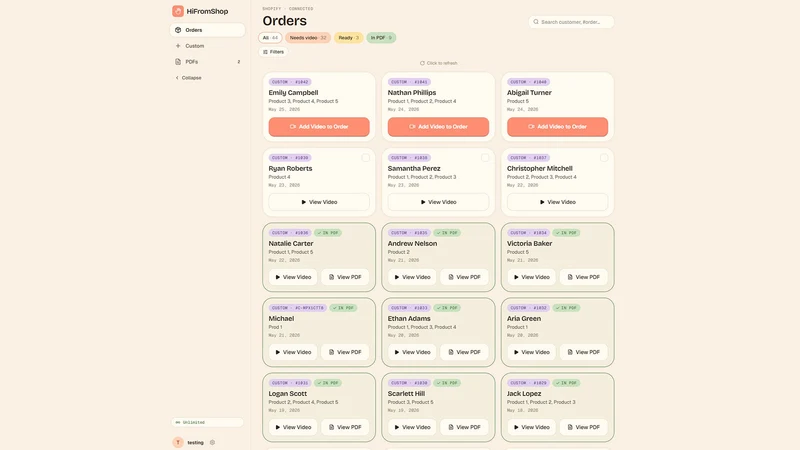View video for Scarlett Hill

412,427
